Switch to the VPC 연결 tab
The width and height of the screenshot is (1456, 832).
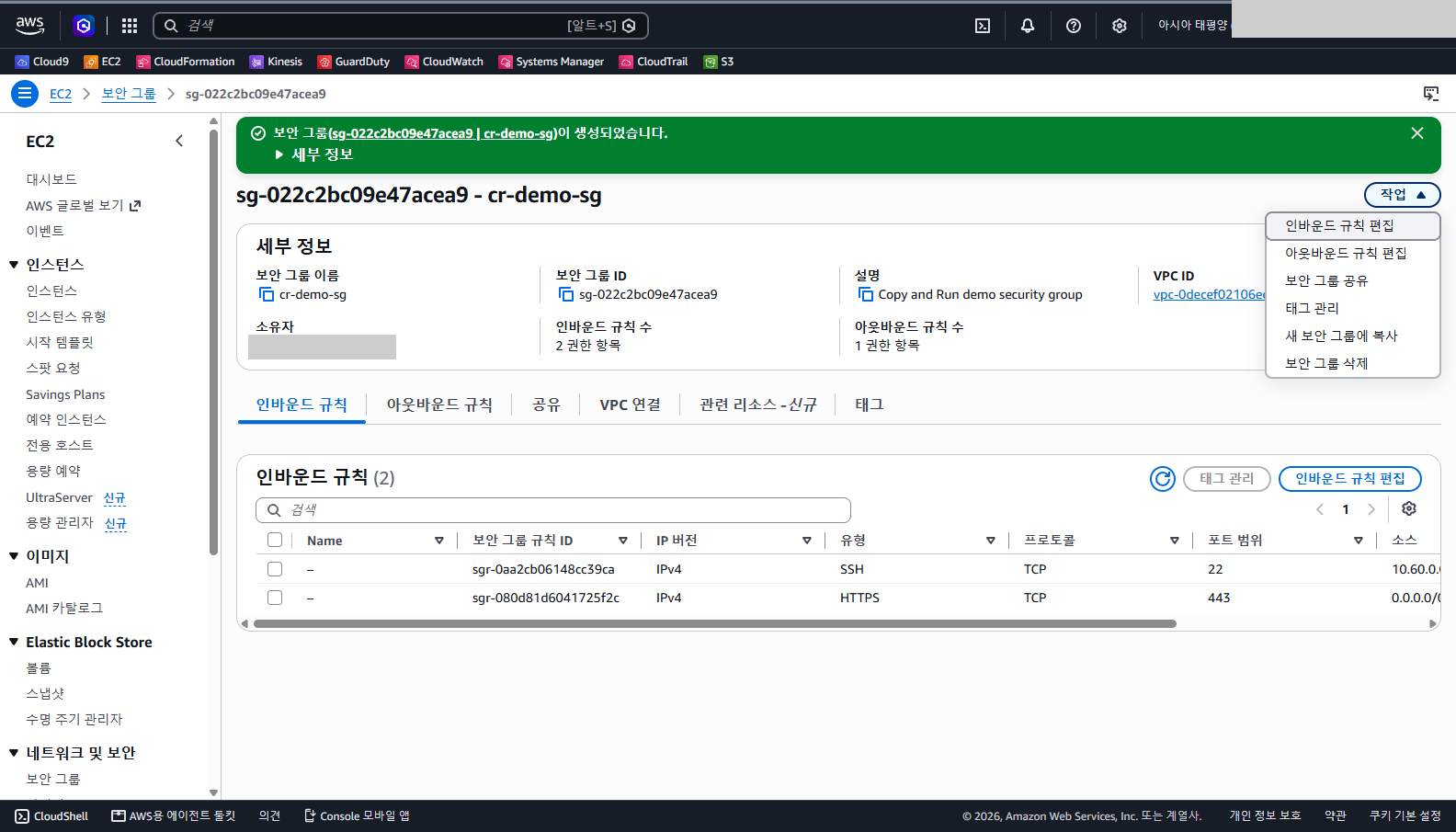(630, 405)
